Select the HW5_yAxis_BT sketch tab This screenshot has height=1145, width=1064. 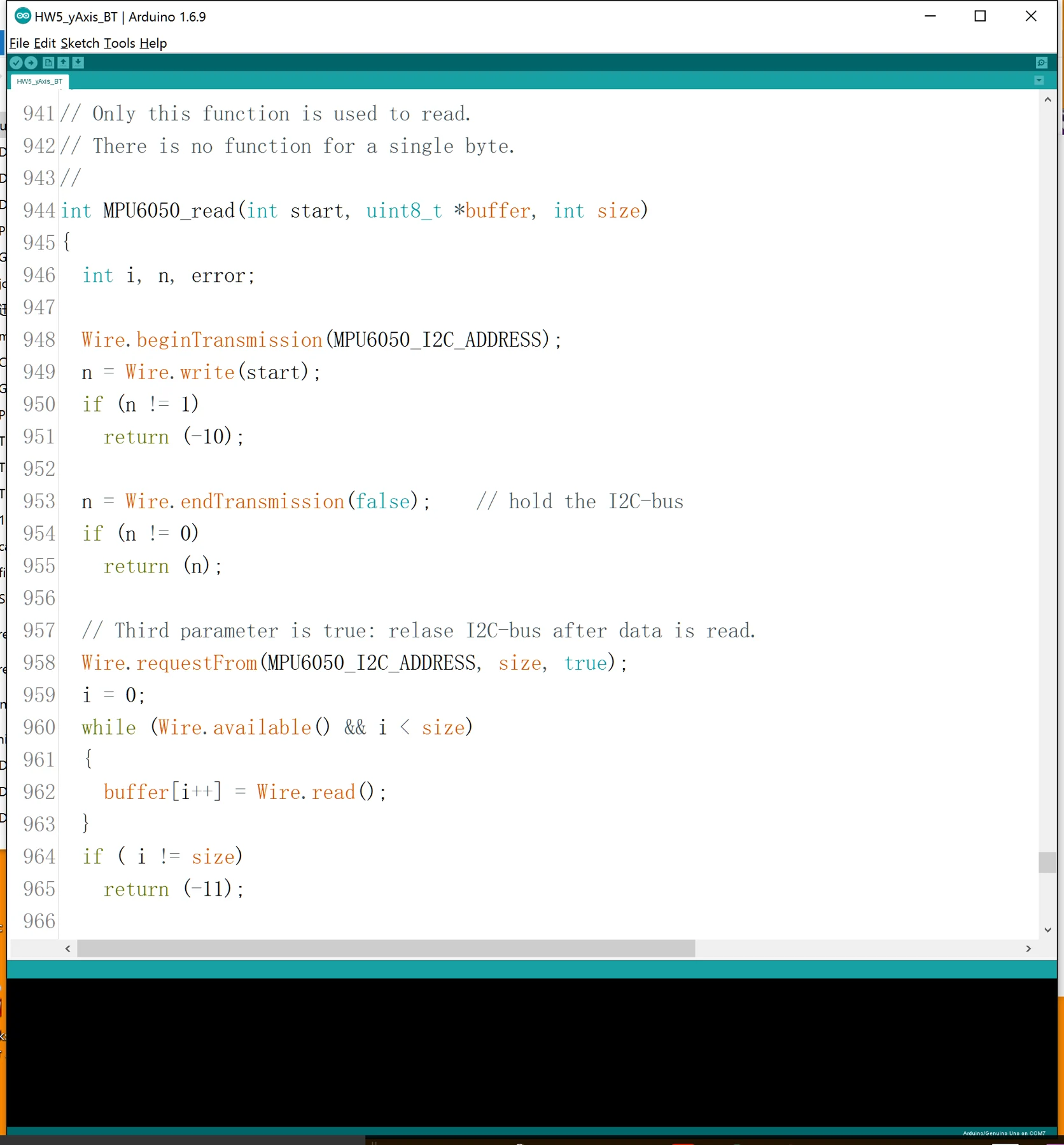pos(39,81)
